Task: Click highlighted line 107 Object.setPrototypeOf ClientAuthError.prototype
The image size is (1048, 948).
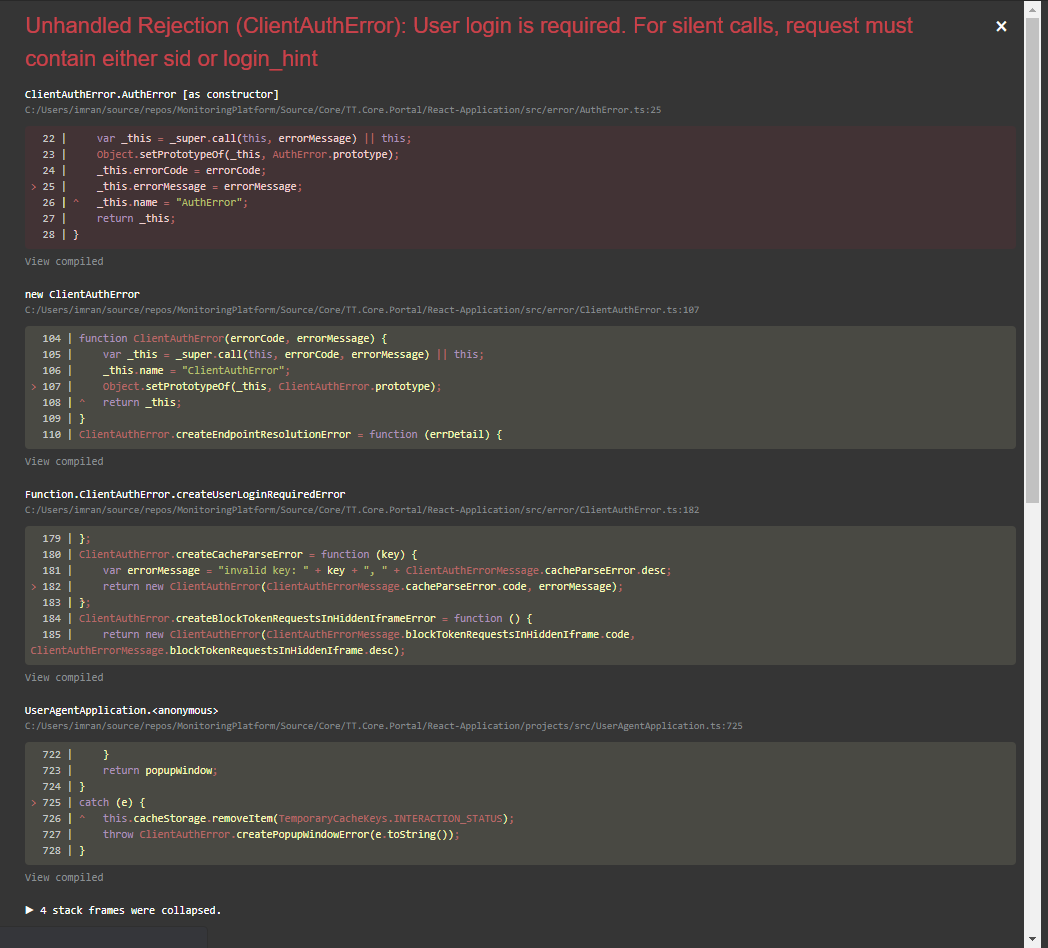Action: click(x=271, y=386)
